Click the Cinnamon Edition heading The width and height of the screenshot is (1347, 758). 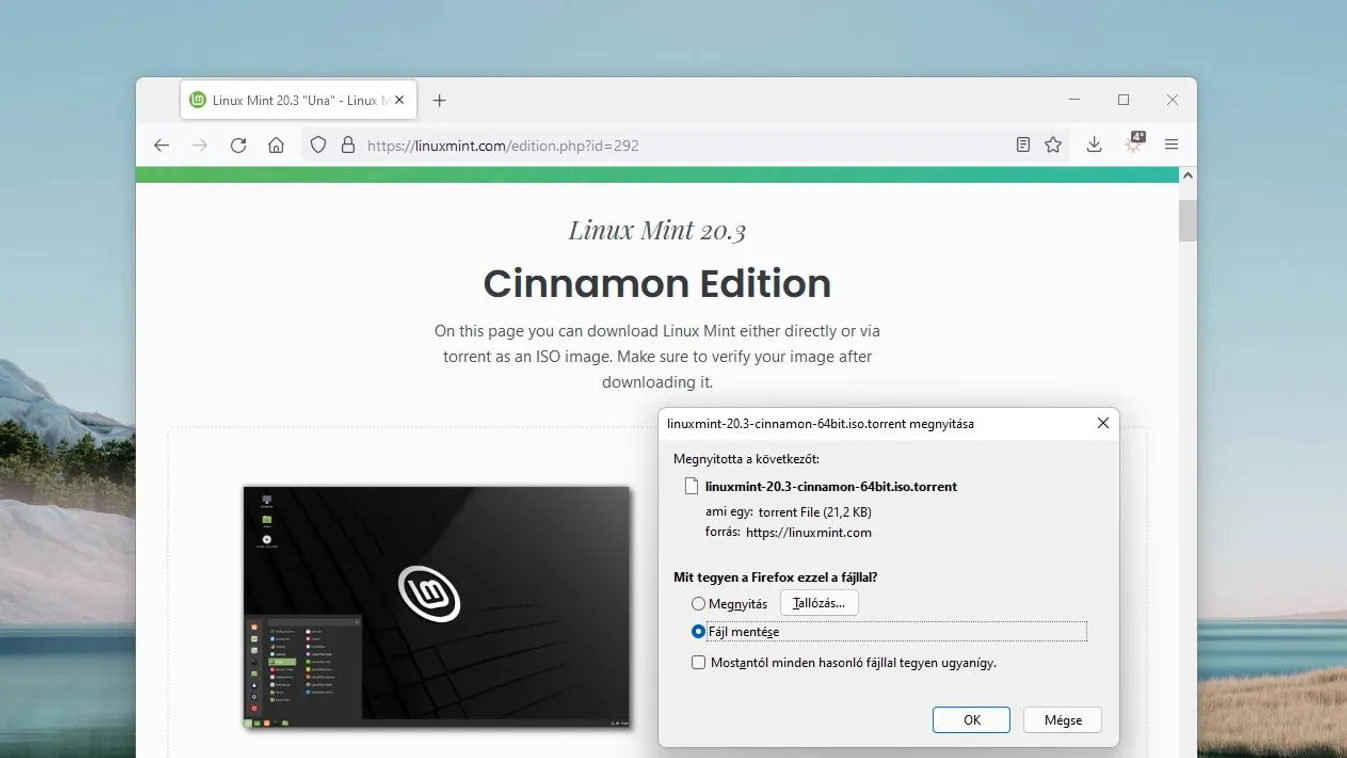(x=657, y=284)
